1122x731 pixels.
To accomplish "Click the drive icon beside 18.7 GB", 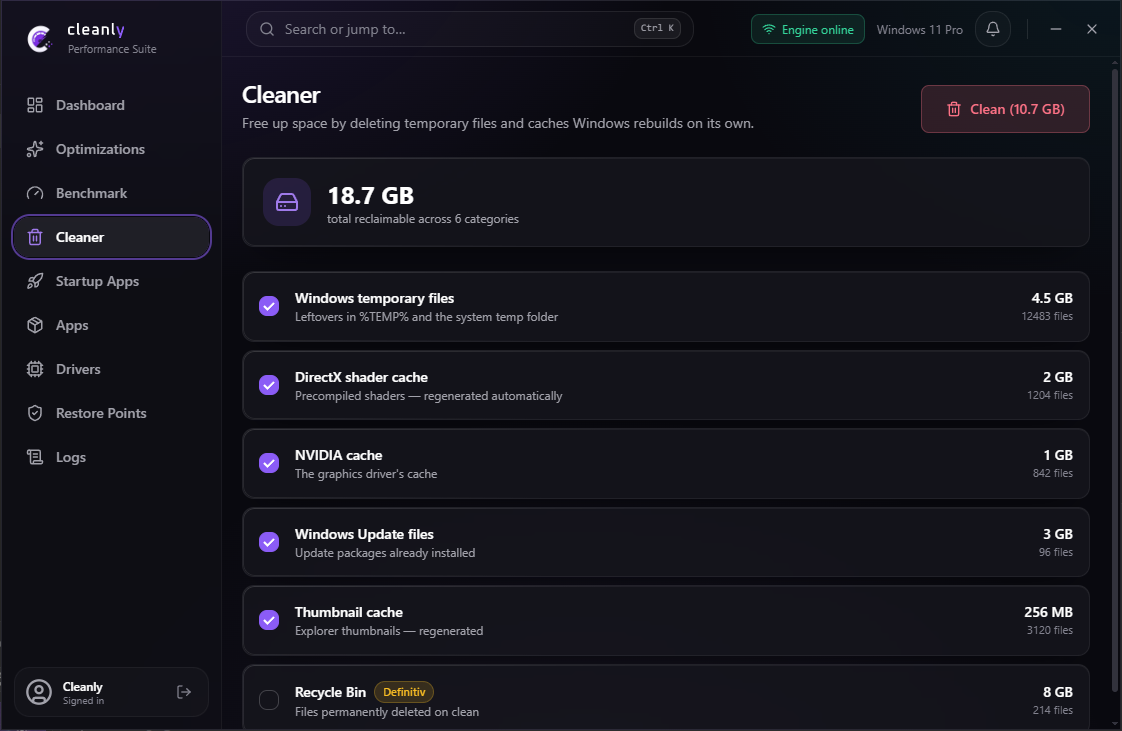I will pyautogui.click(x=287, y=202).
